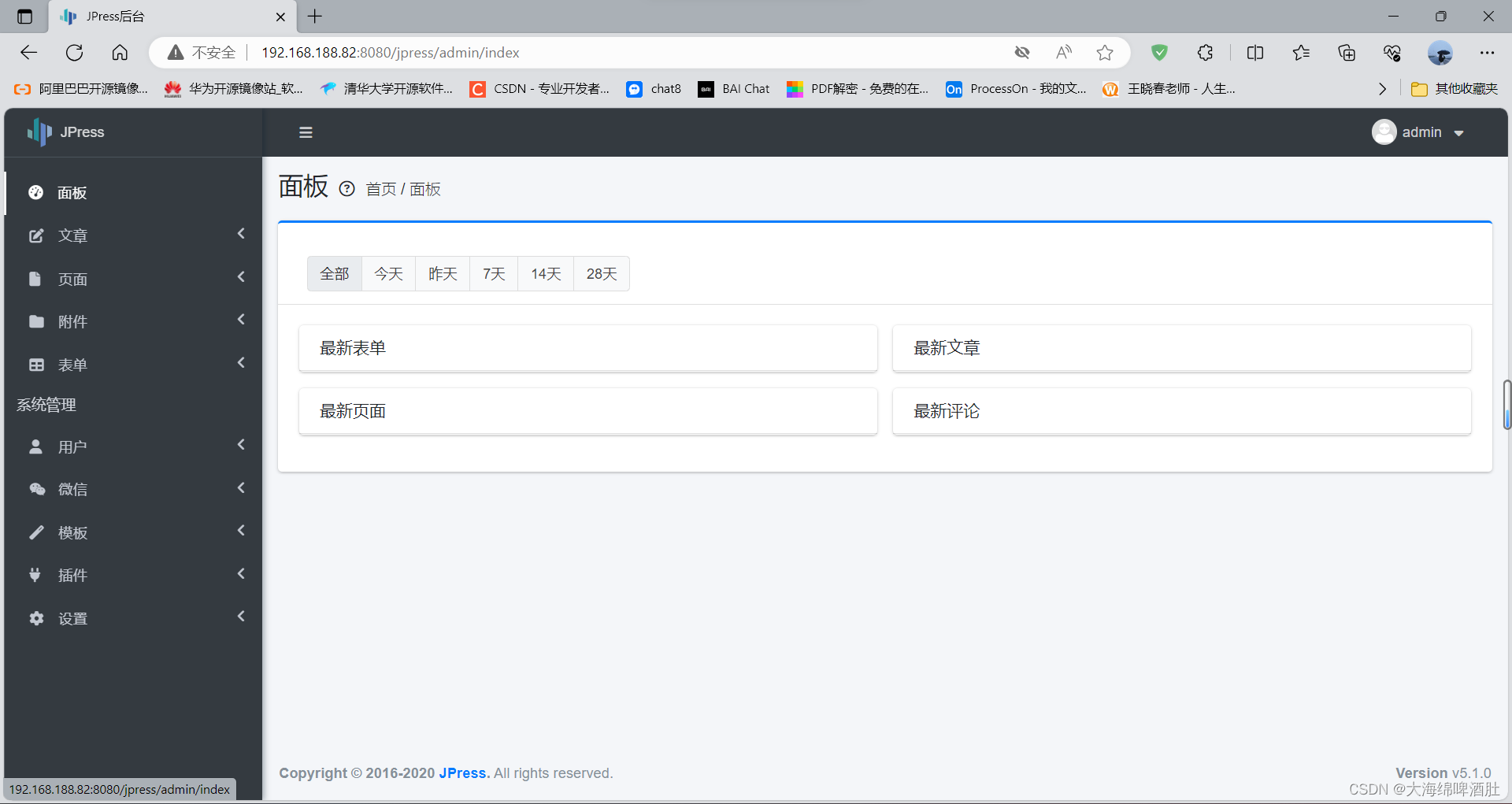Click the WeChat icon beside 微信

[x=37, y=489]
